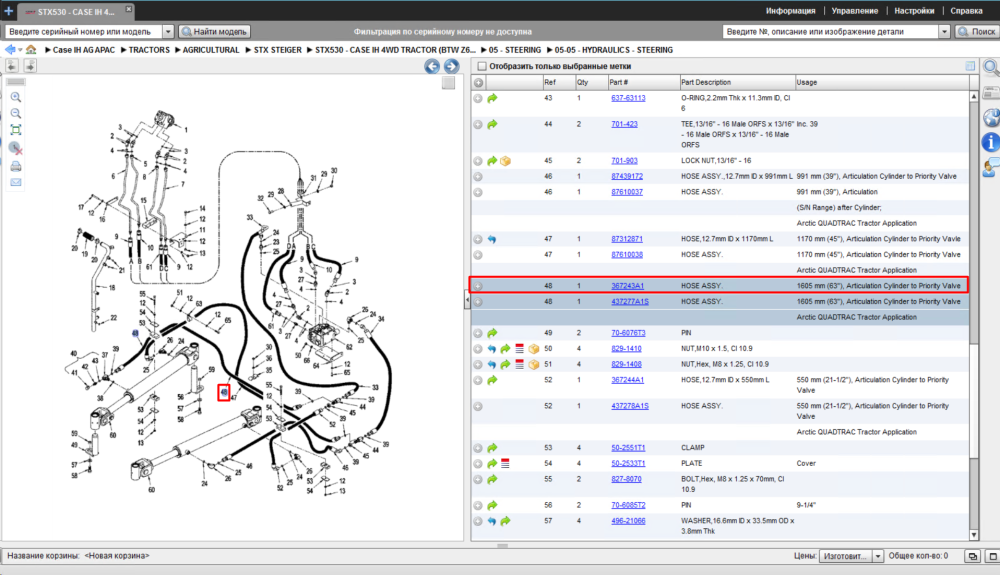The image size is (1000, 575).
Task: Toggle the add circle for Ref 53 CLAMP
Action: tap(478, 448)
